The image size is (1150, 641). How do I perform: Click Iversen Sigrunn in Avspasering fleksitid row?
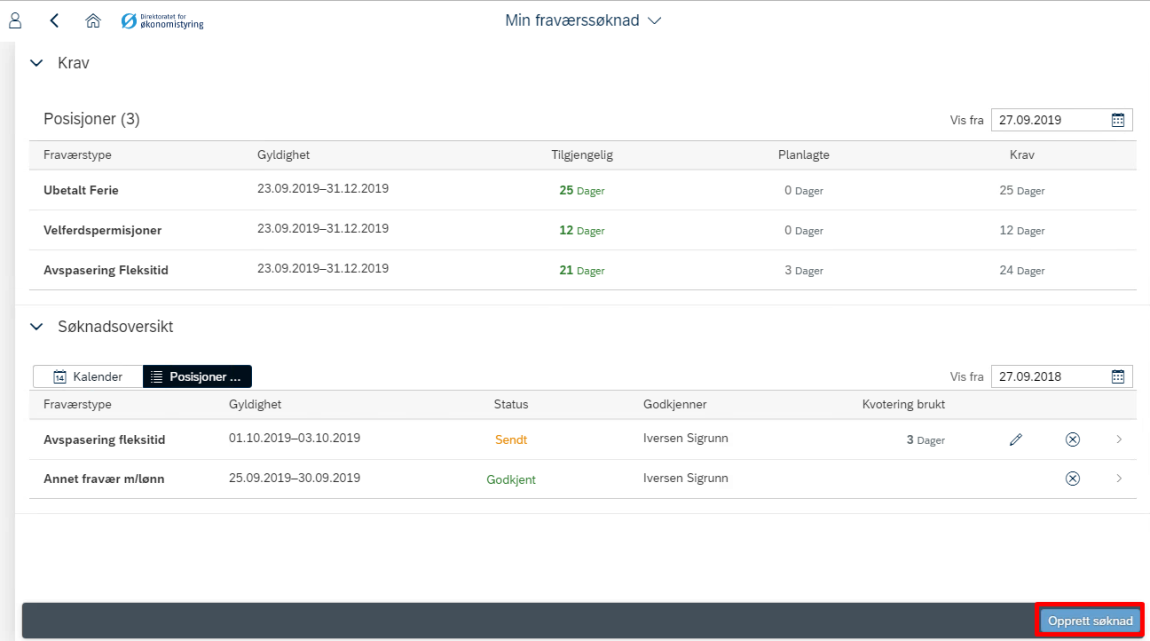pos(686,438)
